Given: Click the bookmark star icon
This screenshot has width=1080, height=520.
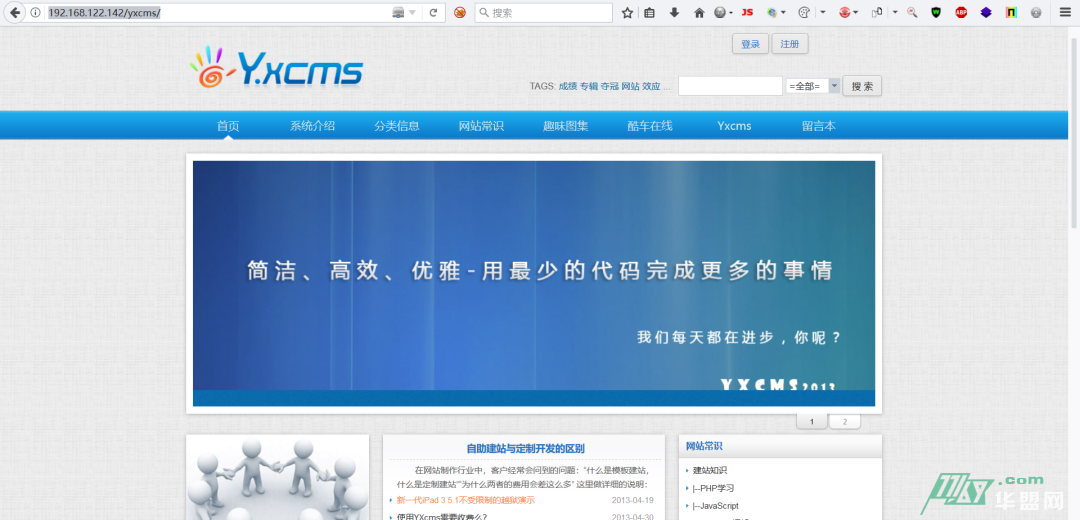Looking at the screenshot, I should [x=627, y=12].
